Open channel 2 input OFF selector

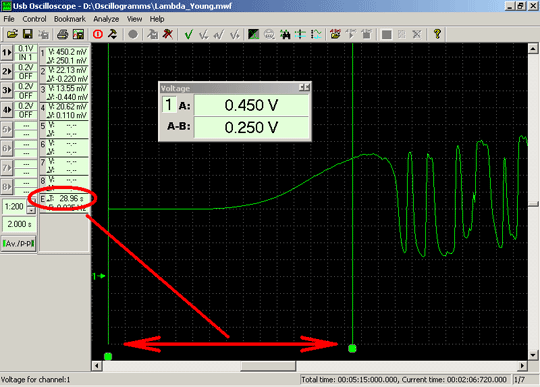[x=26, y=76]
